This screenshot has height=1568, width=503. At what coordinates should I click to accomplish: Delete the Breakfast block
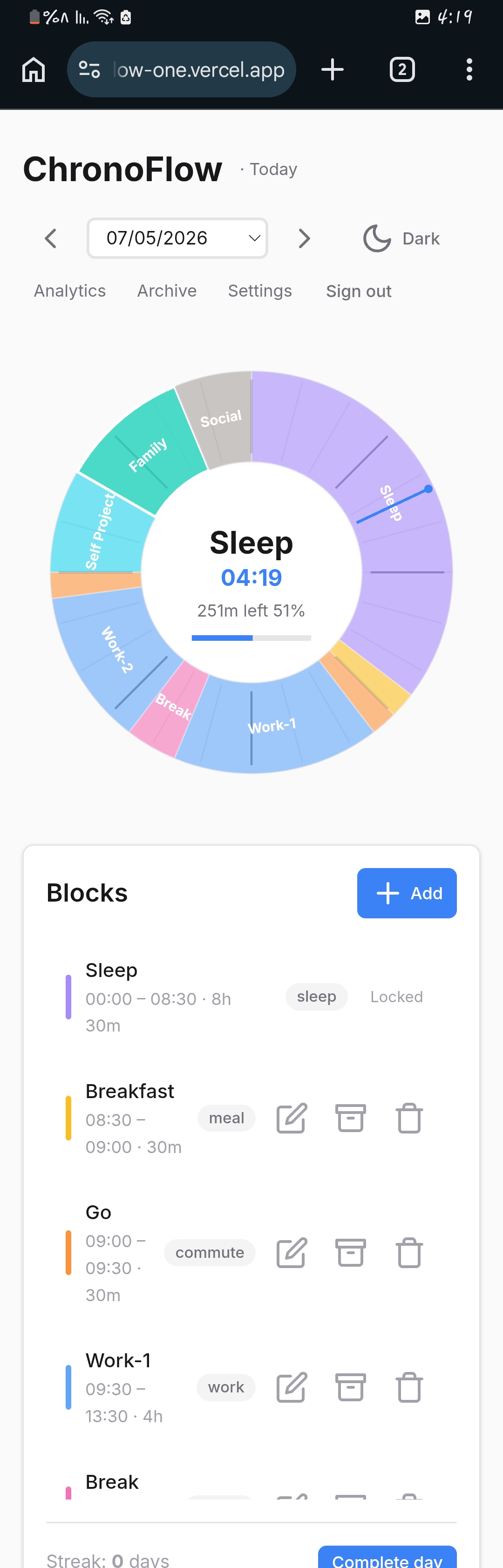[x=409, y=1118]
